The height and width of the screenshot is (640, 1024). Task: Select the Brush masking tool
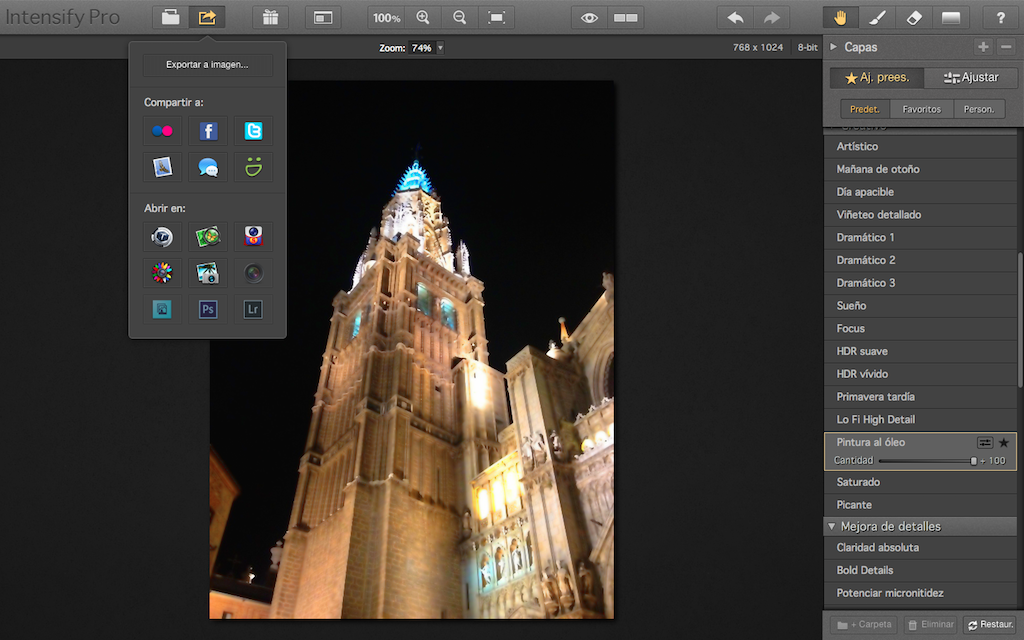click(877, 18)
